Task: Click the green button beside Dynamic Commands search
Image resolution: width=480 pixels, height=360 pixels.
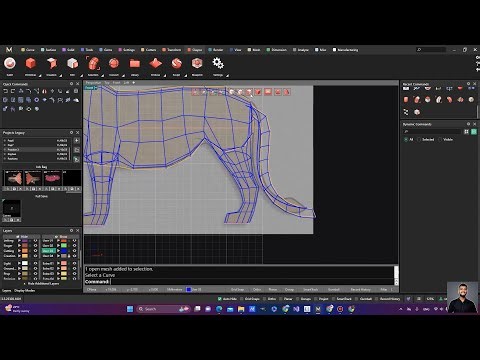Action: (x=474, y=132)
